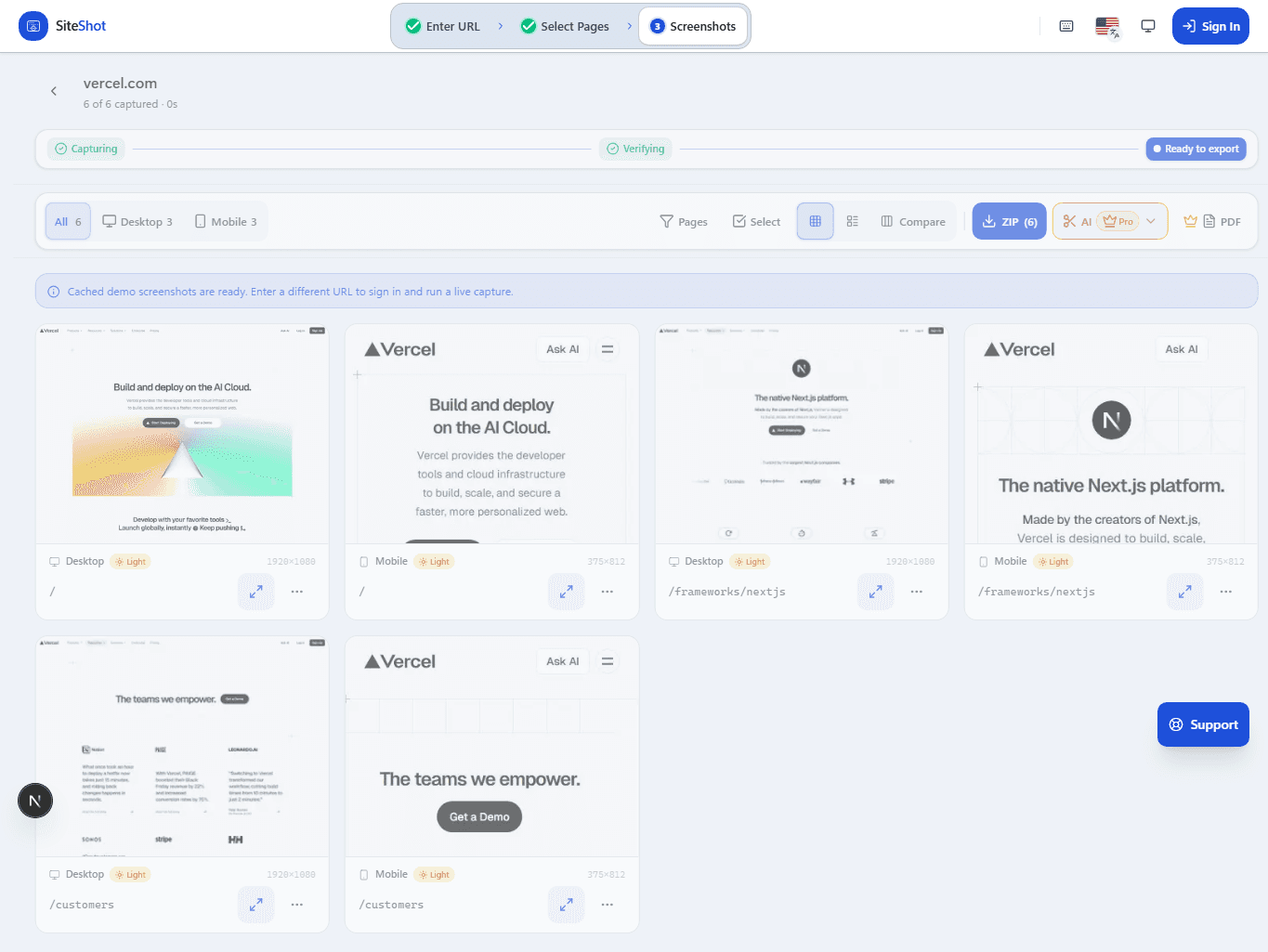Screen dimensions: 1268x952
Task: Expand the AI Pro dropdown chevron
Action: click(1151, 221)
